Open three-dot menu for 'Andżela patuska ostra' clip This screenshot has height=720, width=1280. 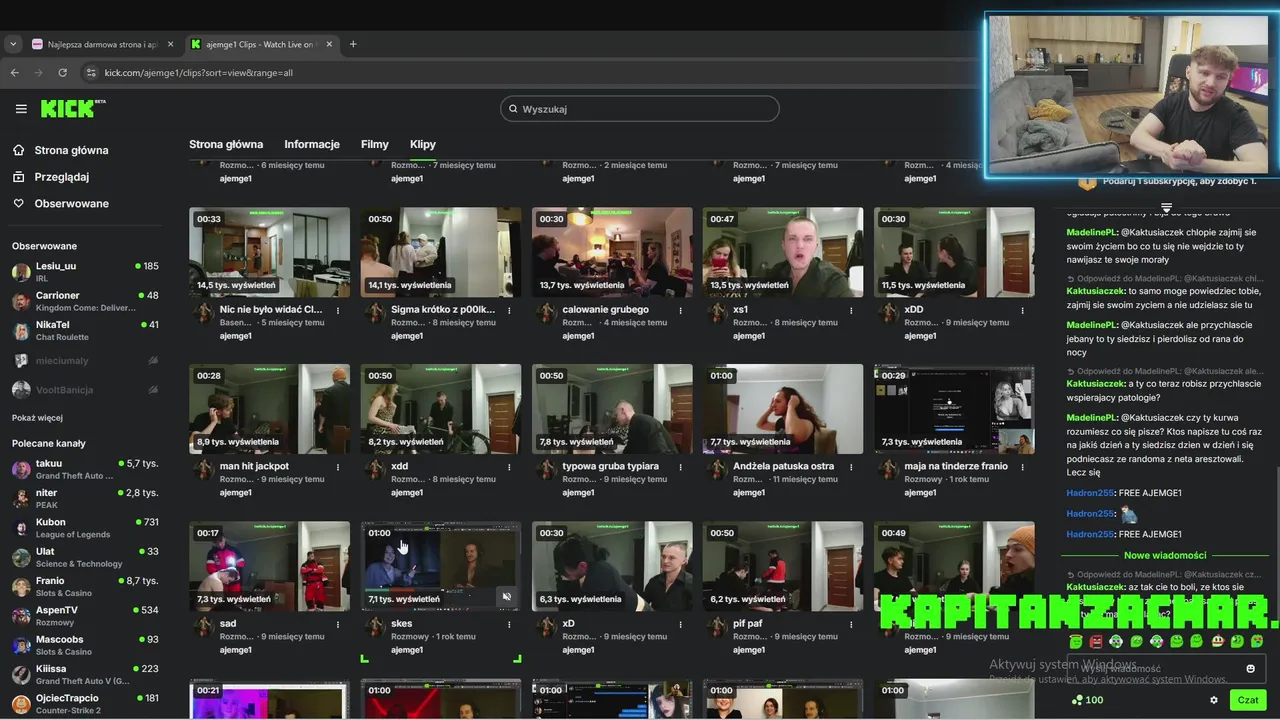pyautogui.click(x=851, y=467)
